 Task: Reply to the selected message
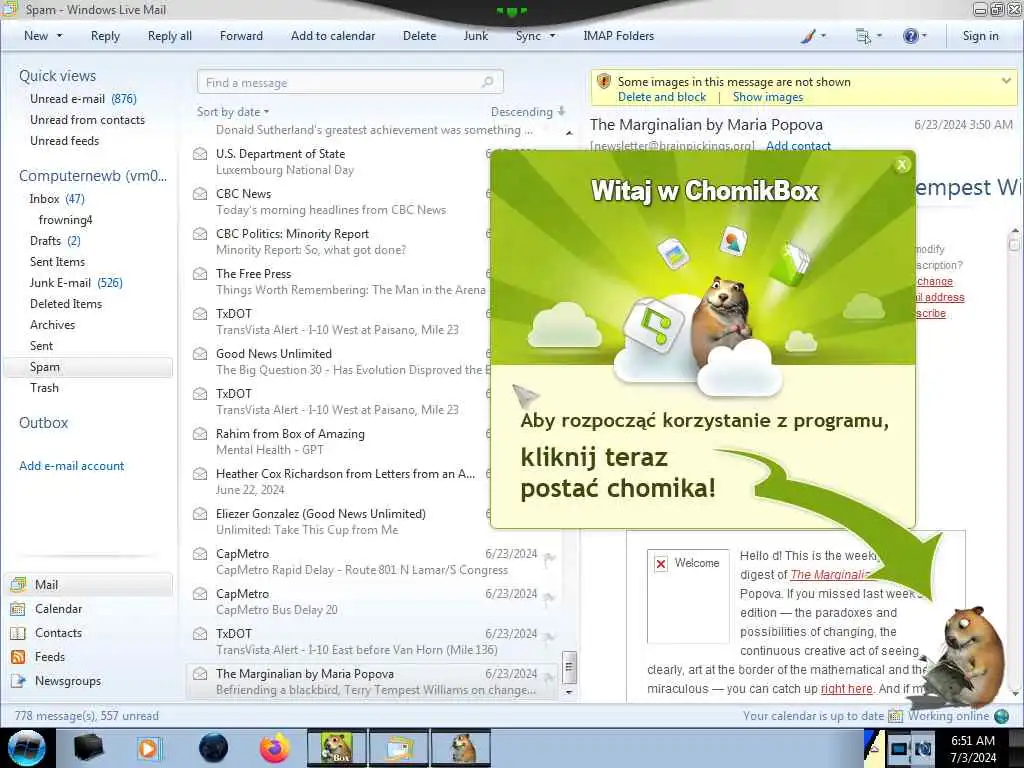click(105, 36)
